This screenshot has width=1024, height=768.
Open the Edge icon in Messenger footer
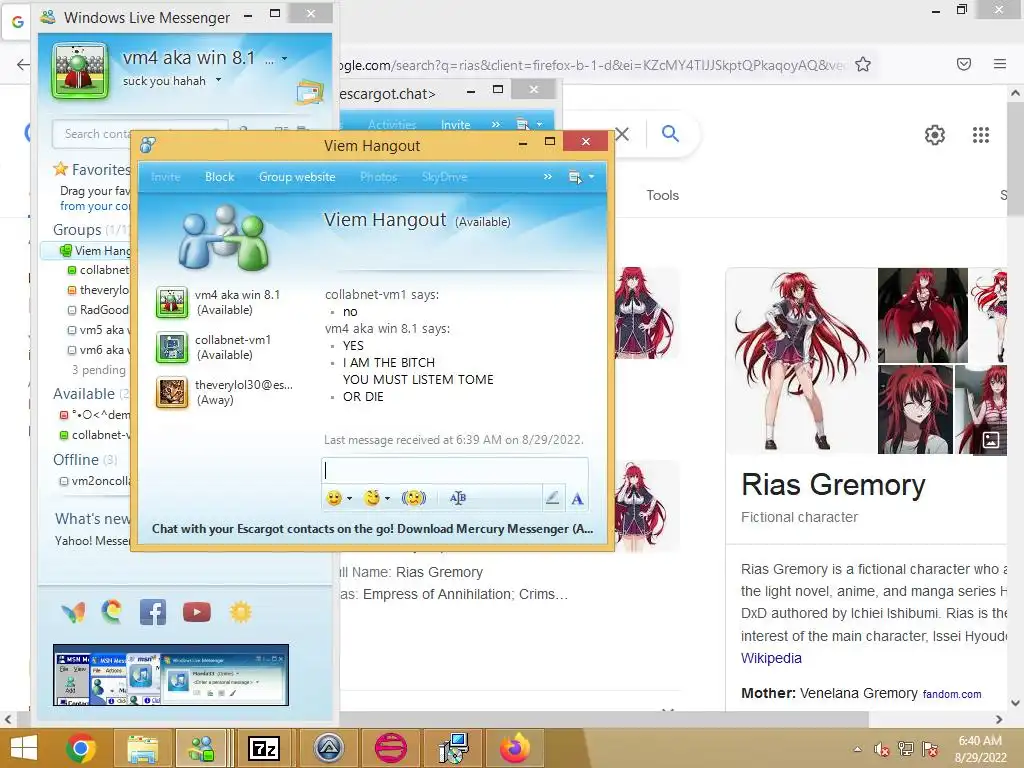[112, 611]
